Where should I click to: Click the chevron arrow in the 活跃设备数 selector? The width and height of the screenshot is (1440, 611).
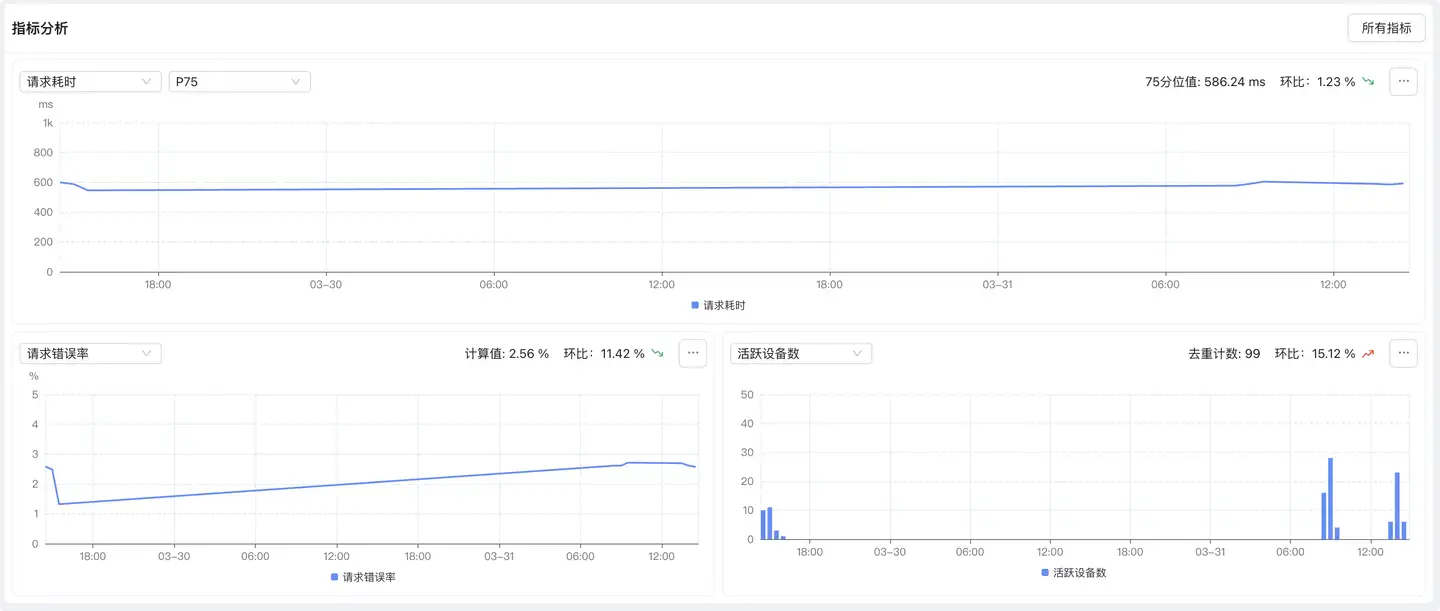pyautogui.click(x=857, y=353)
